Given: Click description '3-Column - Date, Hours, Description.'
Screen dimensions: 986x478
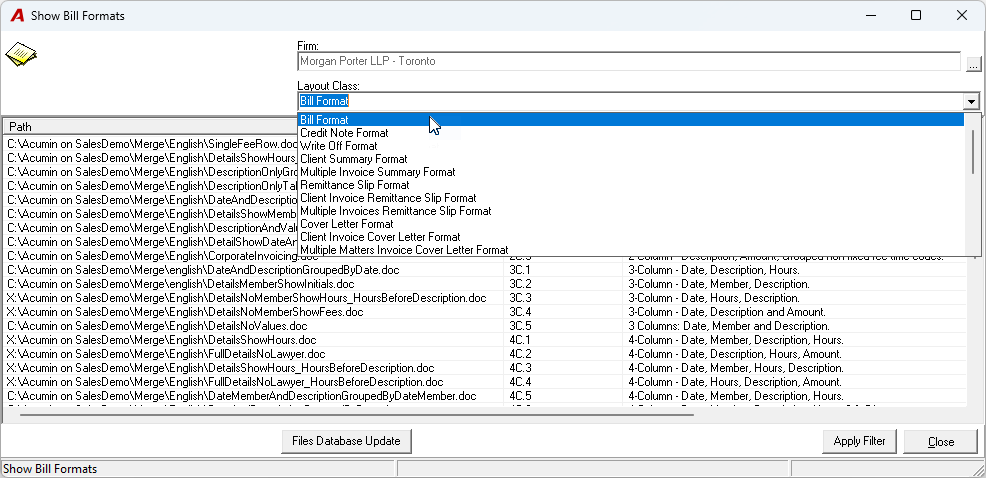Looking at the screenshot, I should point(714,298).
